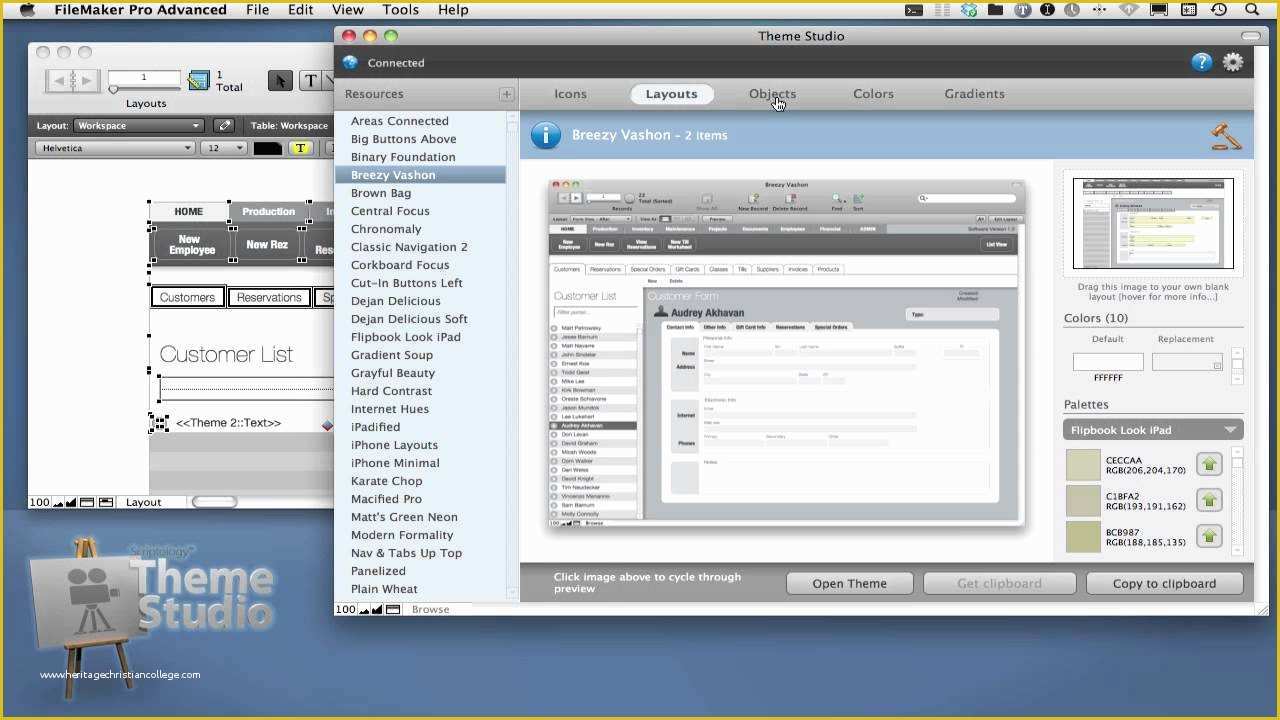Select the arrow pointer tool in FileMaker
This screenshot has height=720, width=1280.
click(x=280, y=81)
